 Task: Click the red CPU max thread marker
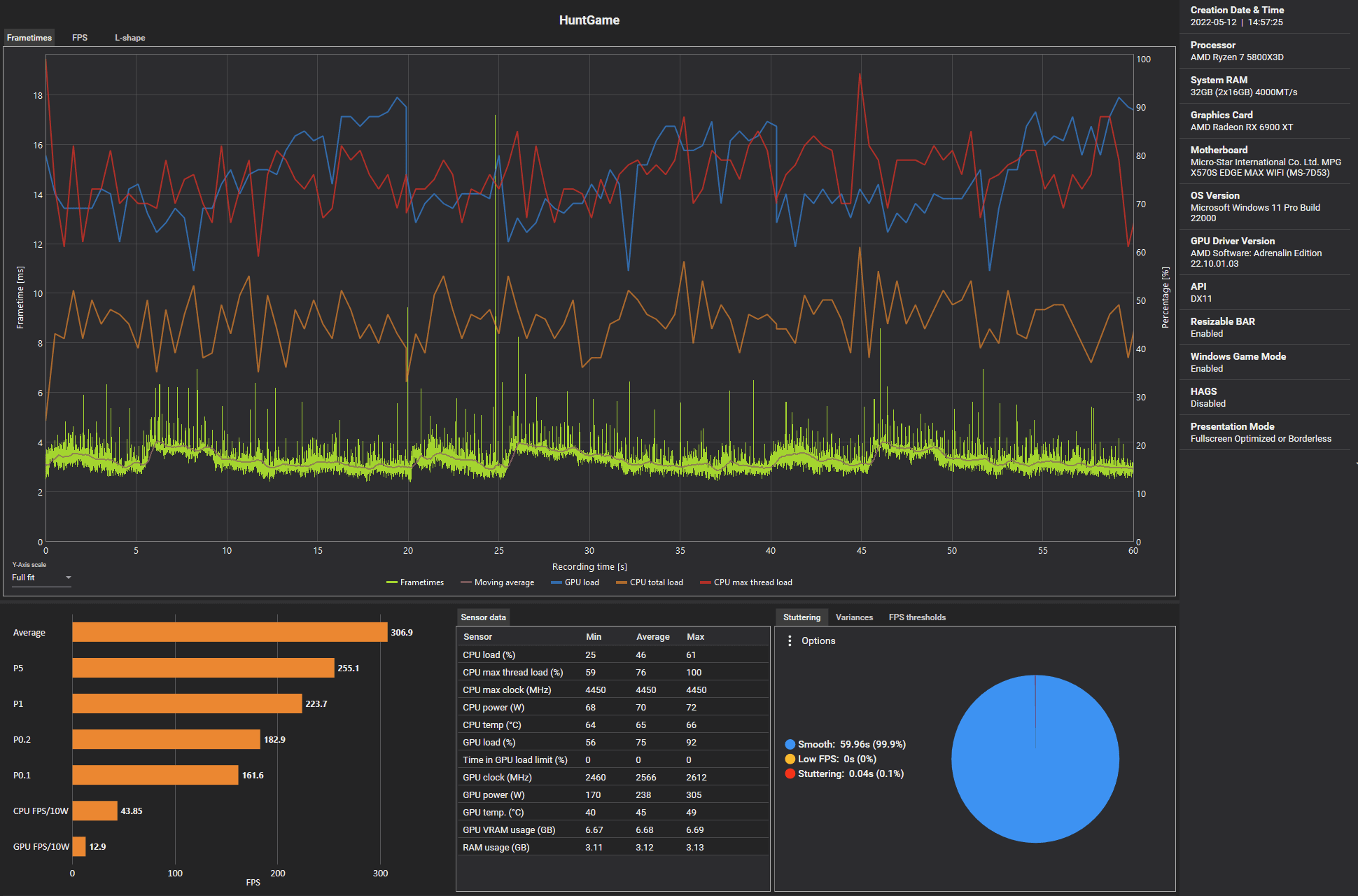[x=706, y=582]
